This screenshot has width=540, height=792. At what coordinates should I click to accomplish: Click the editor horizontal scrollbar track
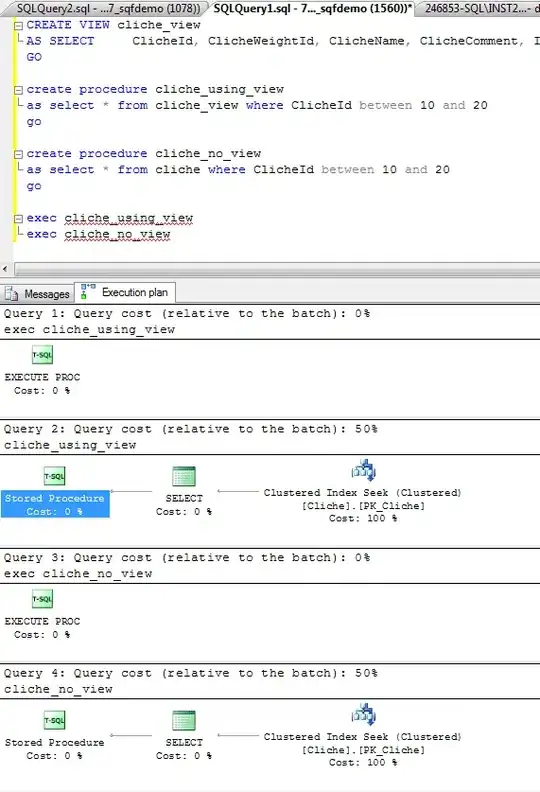277,269
